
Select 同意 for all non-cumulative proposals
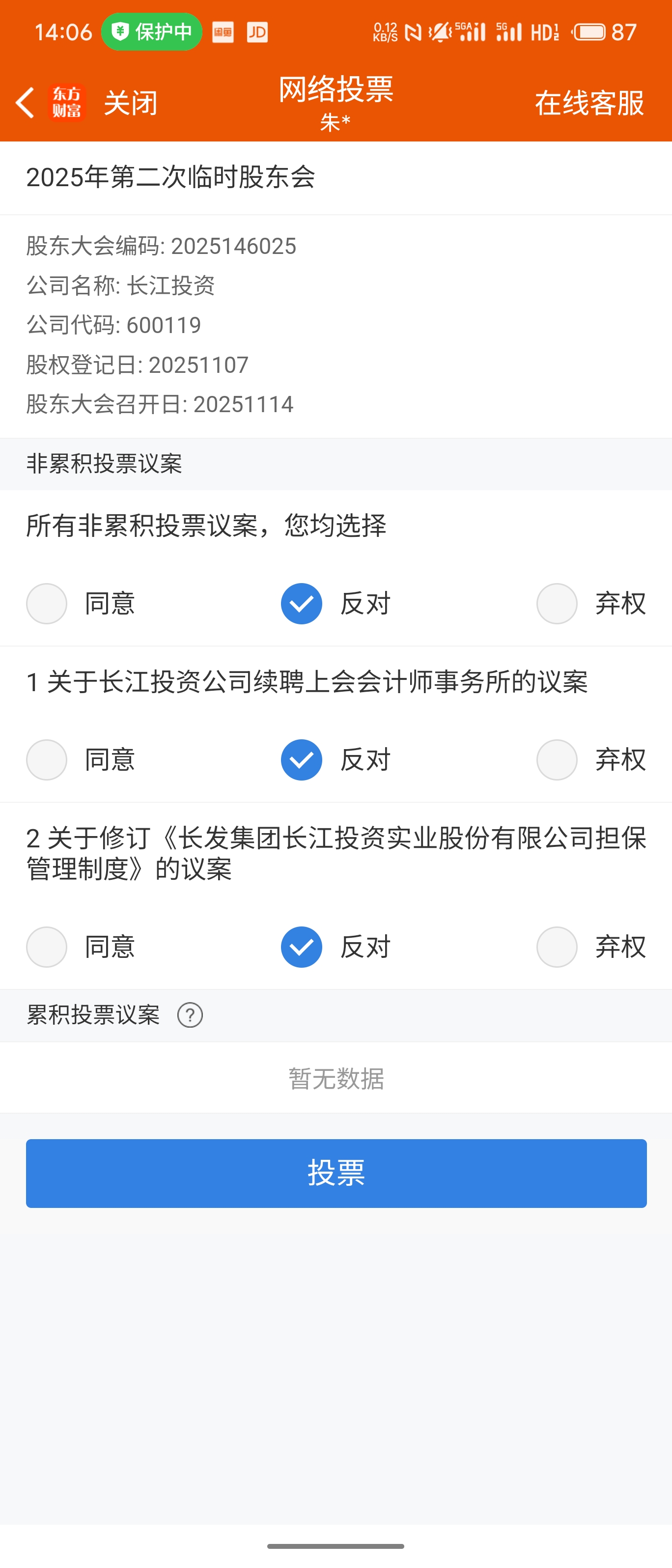[47, 603]
